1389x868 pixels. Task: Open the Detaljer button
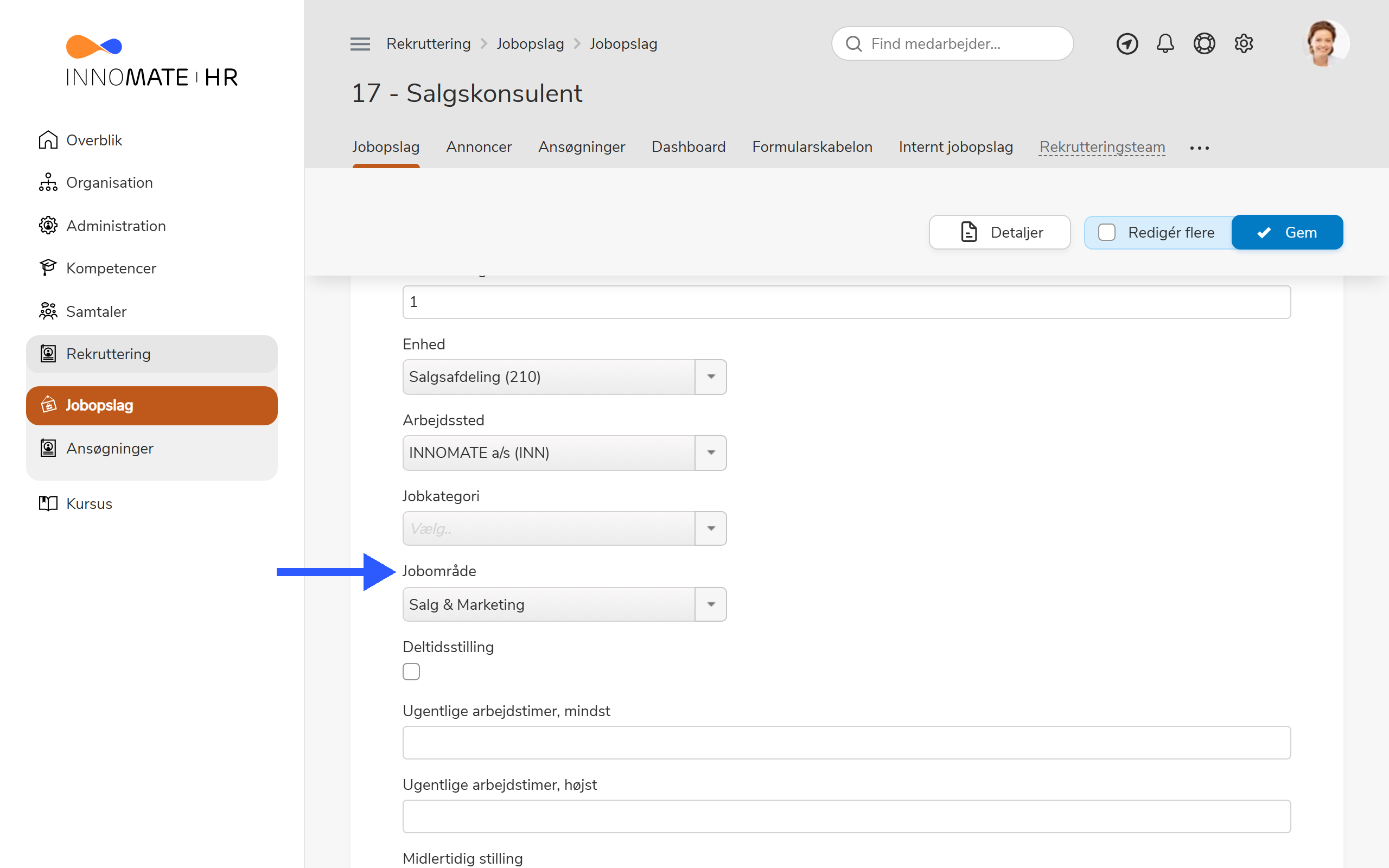point(999,232)
